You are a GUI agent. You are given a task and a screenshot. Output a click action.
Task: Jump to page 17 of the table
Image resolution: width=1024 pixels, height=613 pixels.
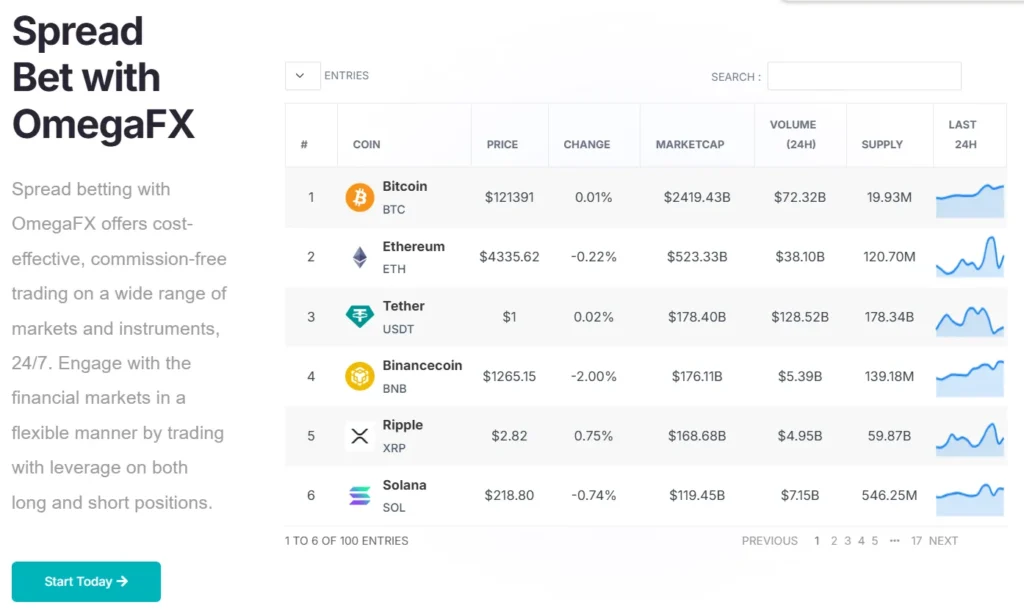[x=916, y=541]
